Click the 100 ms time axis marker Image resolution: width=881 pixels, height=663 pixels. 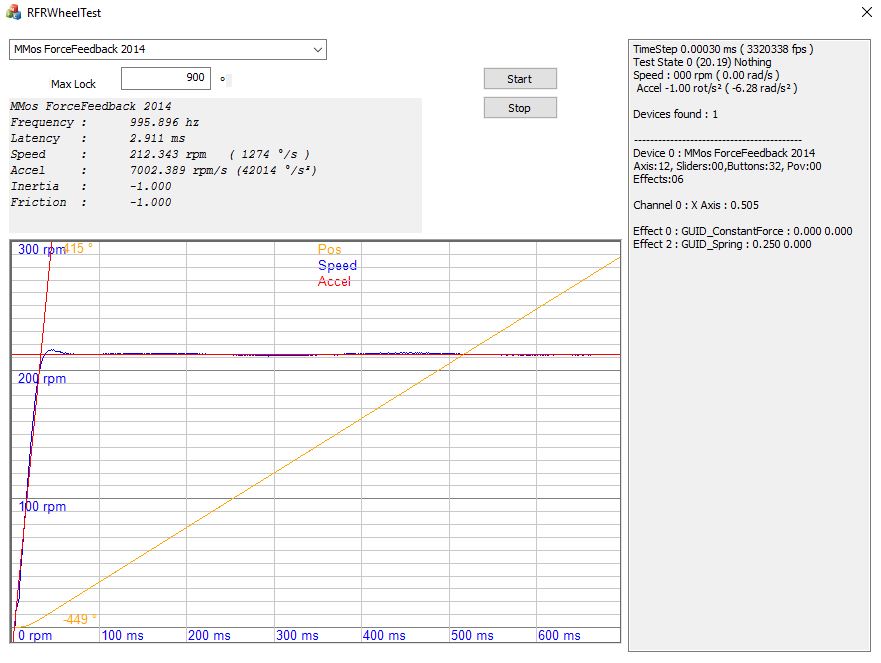pyautogui.click(x=122, y=635)
